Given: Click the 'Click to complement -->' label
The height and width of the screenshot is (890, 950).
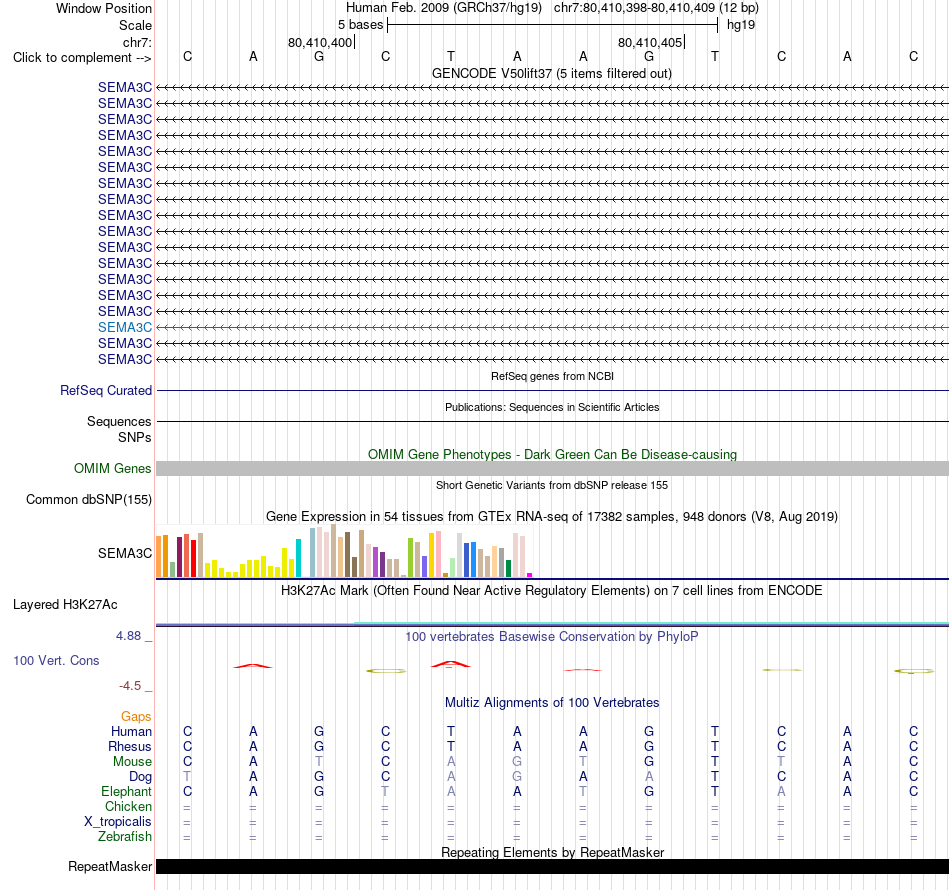Looking at the screenshot, I should (82, 58).
